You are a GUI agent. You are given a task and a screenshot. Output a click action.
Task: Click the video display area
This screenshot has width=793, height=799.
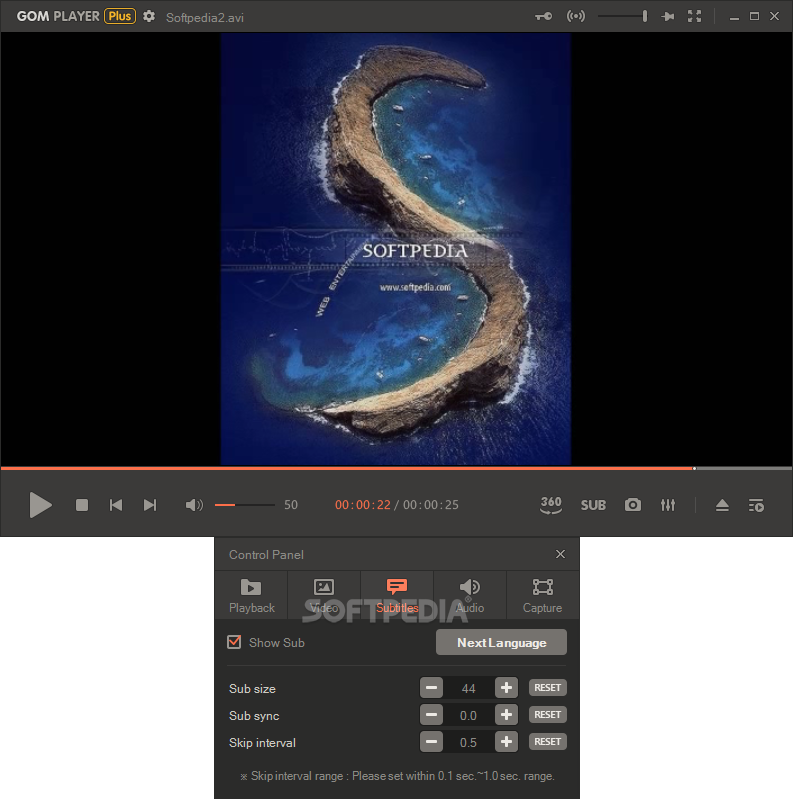point(396,249)
